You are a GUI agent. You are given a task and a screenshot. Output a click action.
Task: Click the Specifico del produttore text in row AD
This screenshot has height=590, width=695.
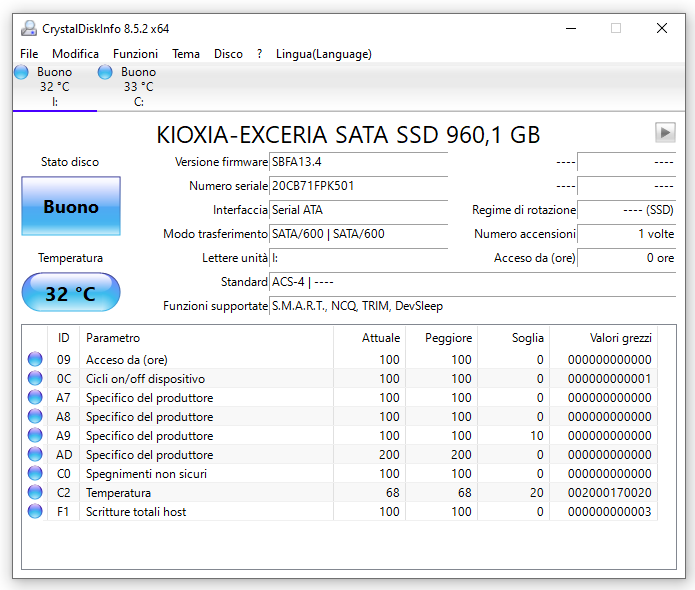tap(149, 455)
